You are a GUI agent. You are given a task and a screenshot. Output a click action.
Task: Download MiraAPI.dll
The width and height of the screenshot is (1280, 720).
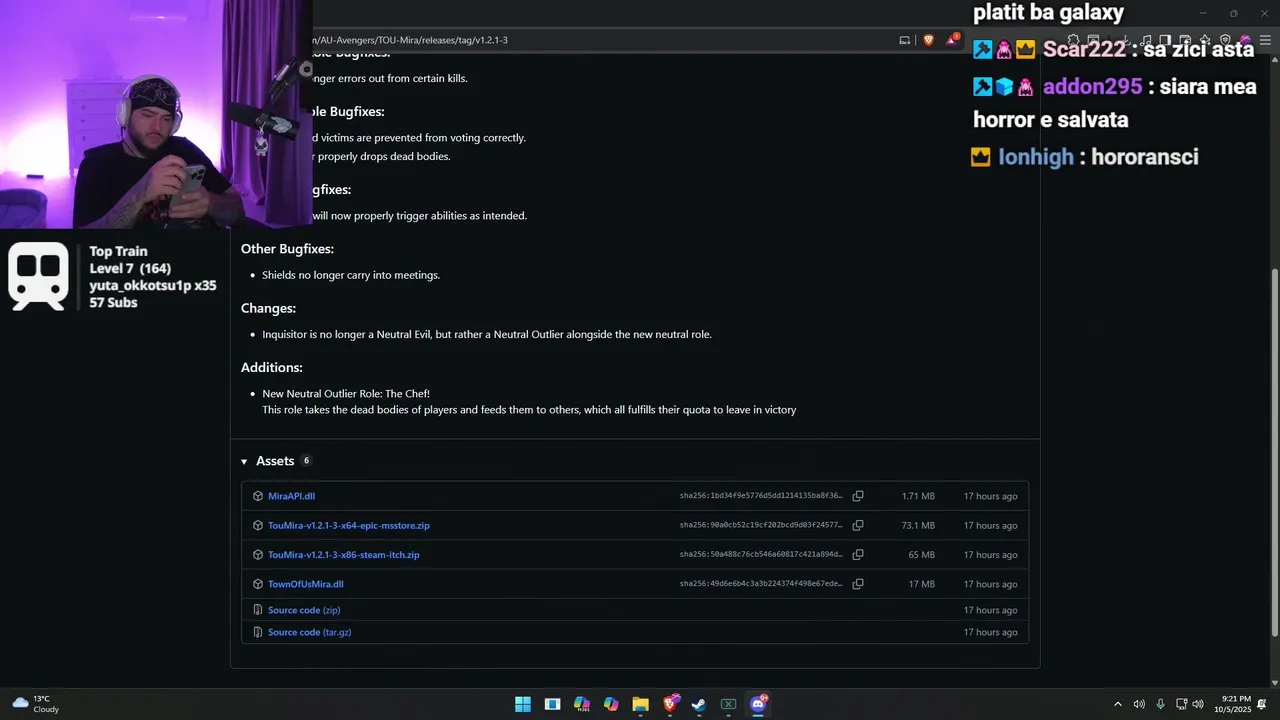pos(291,496)
